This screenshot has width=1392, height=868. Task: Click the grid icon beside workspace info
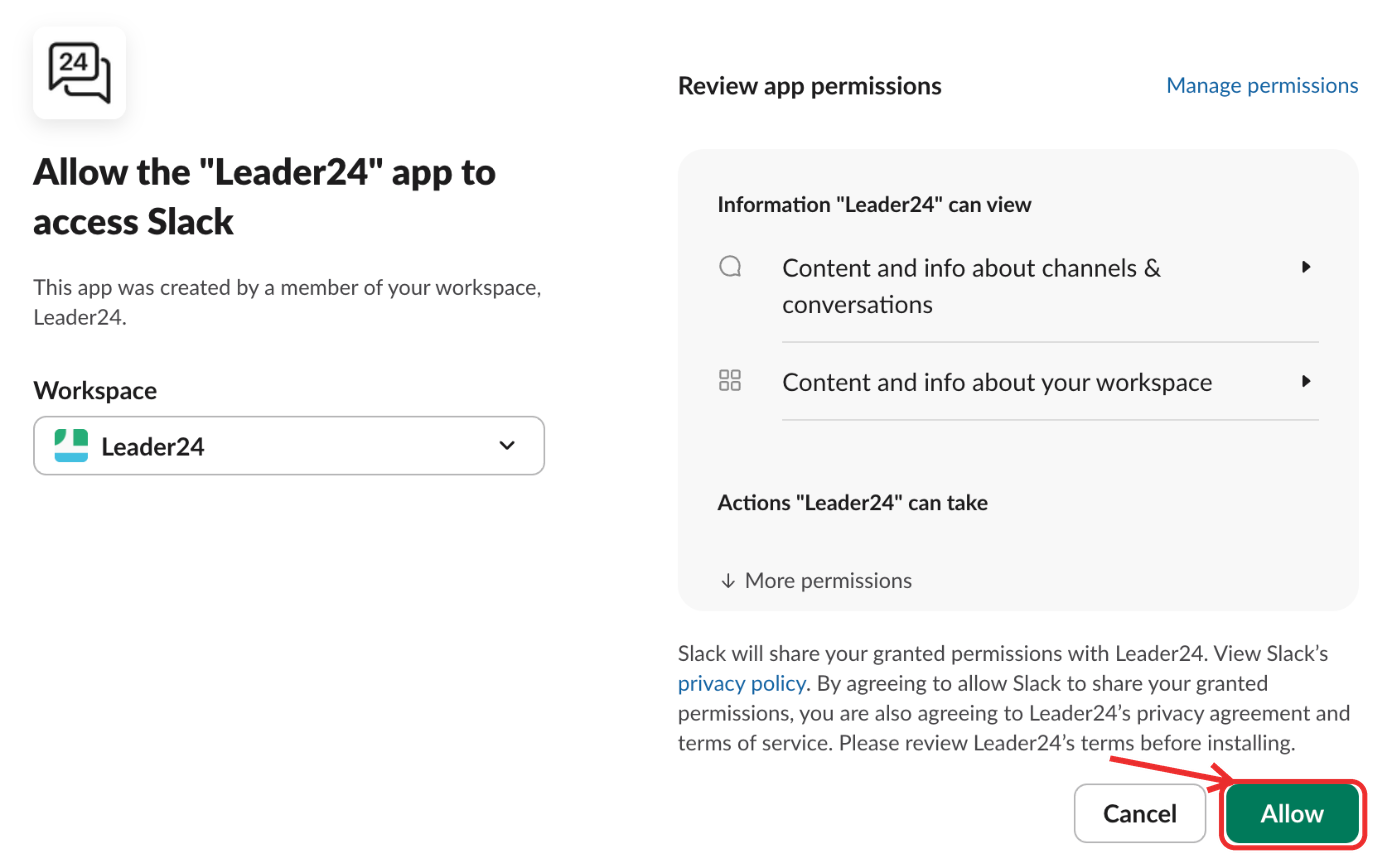coord(730,380)
